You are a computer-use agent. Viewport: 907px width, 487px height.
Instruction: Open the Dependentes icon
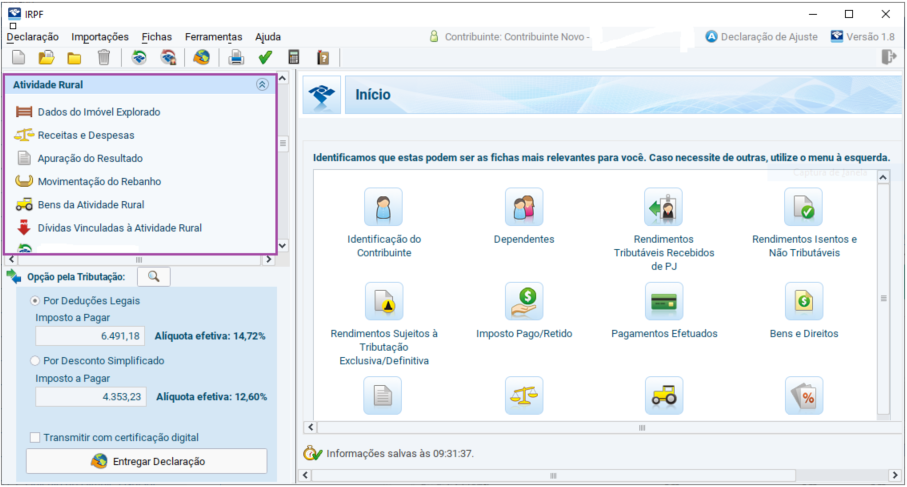pos(524,206)
